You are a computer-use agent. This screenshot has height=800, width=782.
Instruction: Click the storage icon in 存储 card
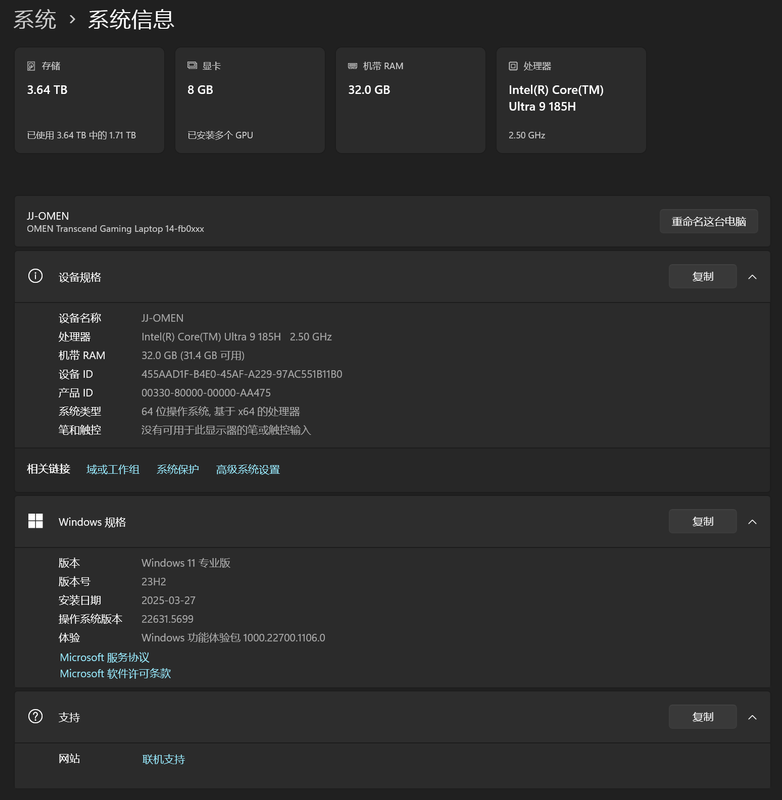[31, 66]
